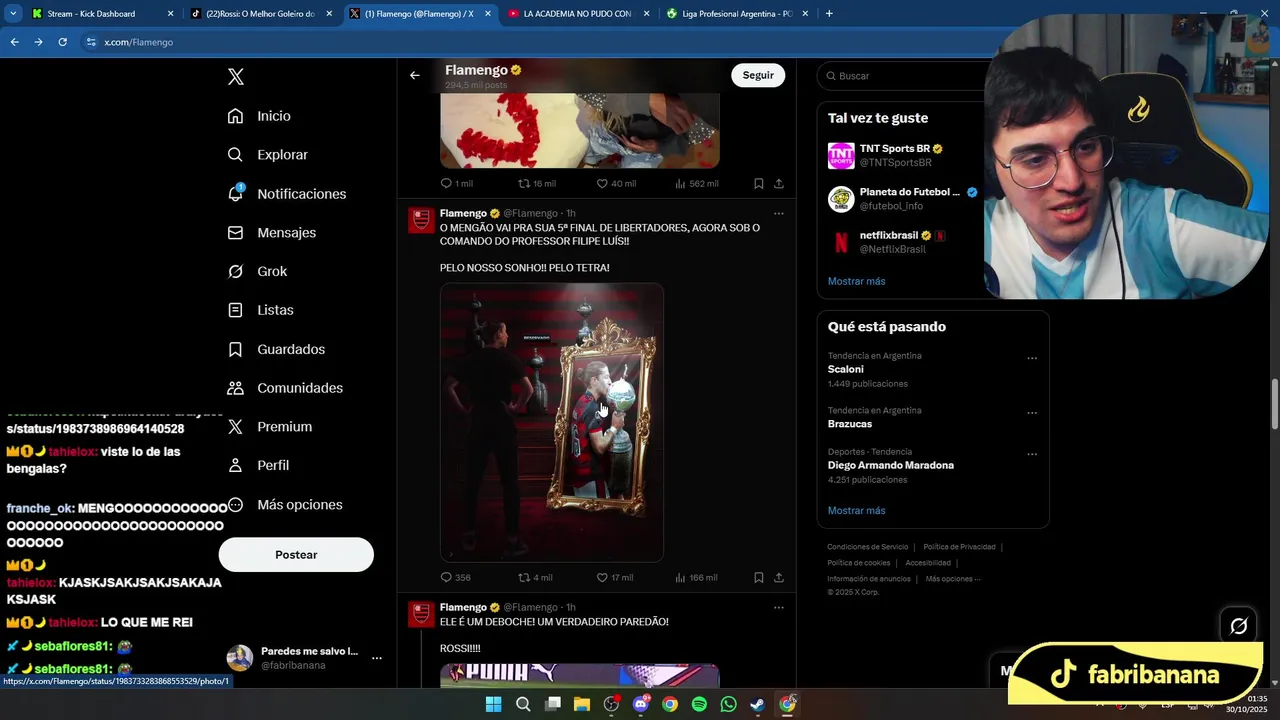Open Condiciones de Servicio footer link
1280x720 pixels.
(x=867, y=547)
